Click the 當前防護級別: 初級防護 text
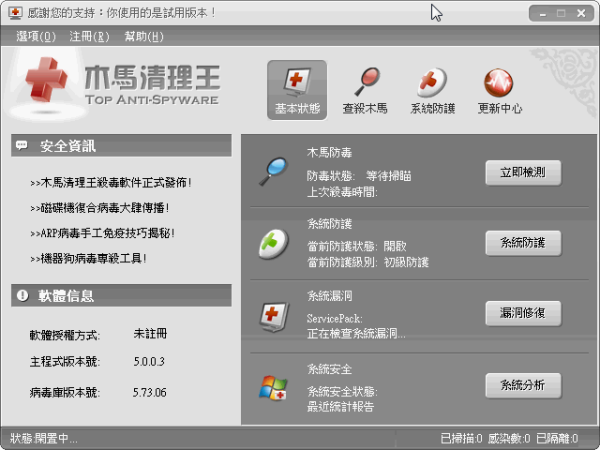600x450 pixels. click(368, 262)
